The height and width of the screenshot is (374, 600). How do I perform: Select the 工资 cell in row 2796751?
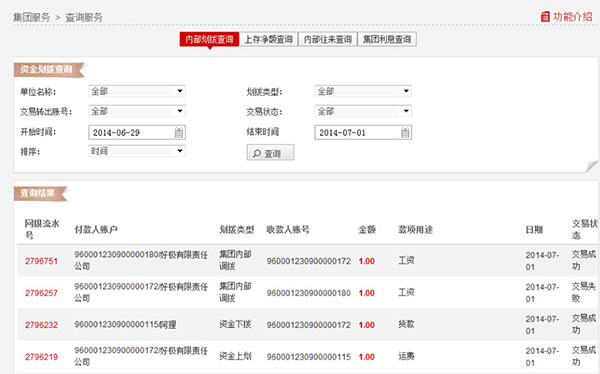pos(406,261)
